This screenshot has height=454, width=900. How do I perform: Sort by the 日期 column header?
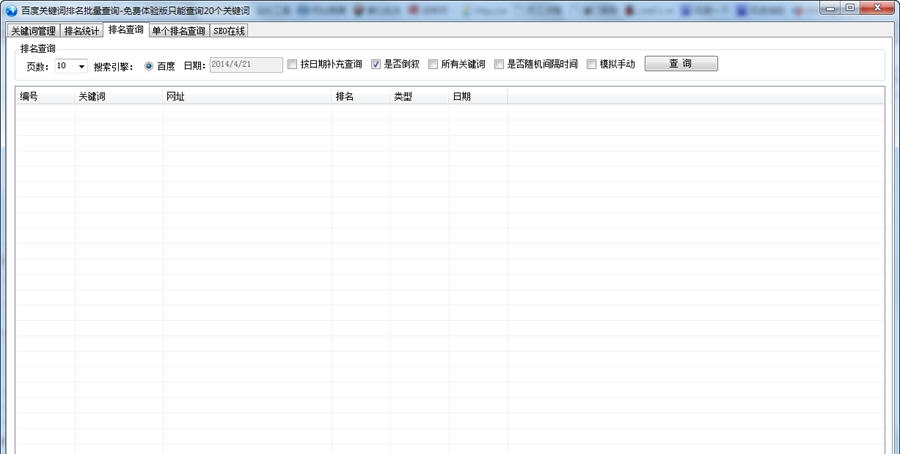click(478, 96)
